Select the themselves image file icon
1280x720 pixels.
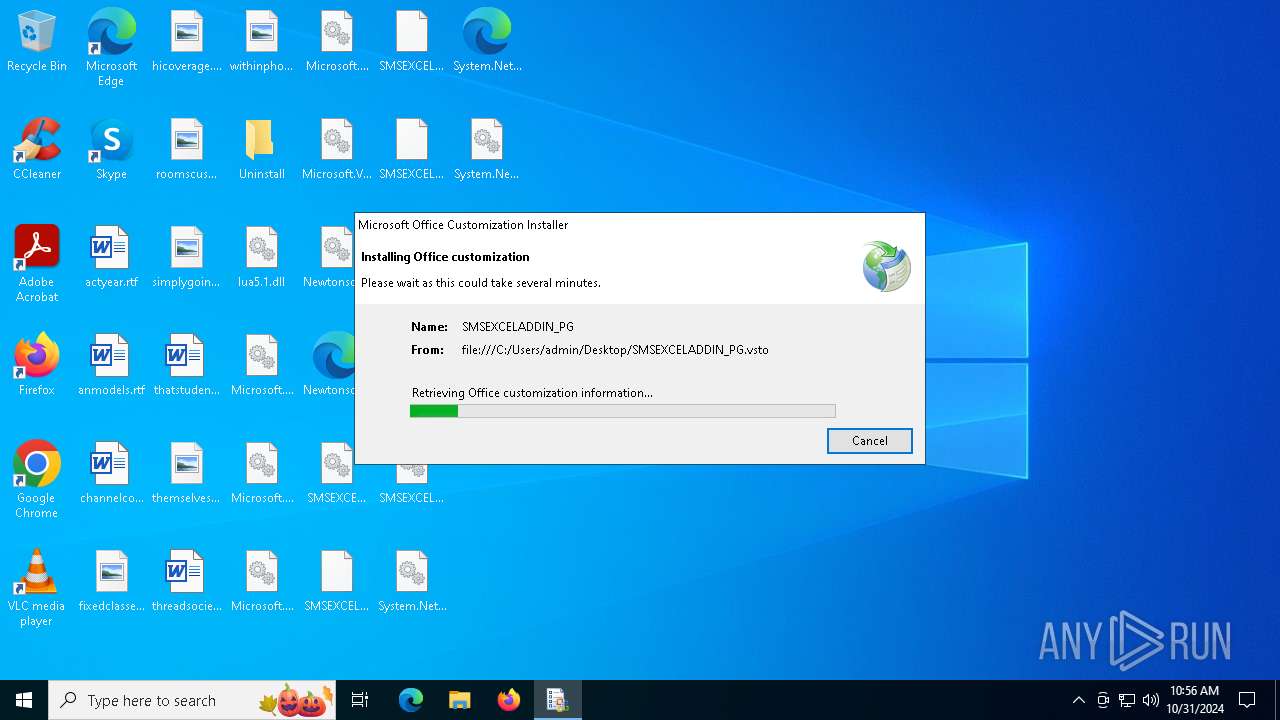click(187, 474)
